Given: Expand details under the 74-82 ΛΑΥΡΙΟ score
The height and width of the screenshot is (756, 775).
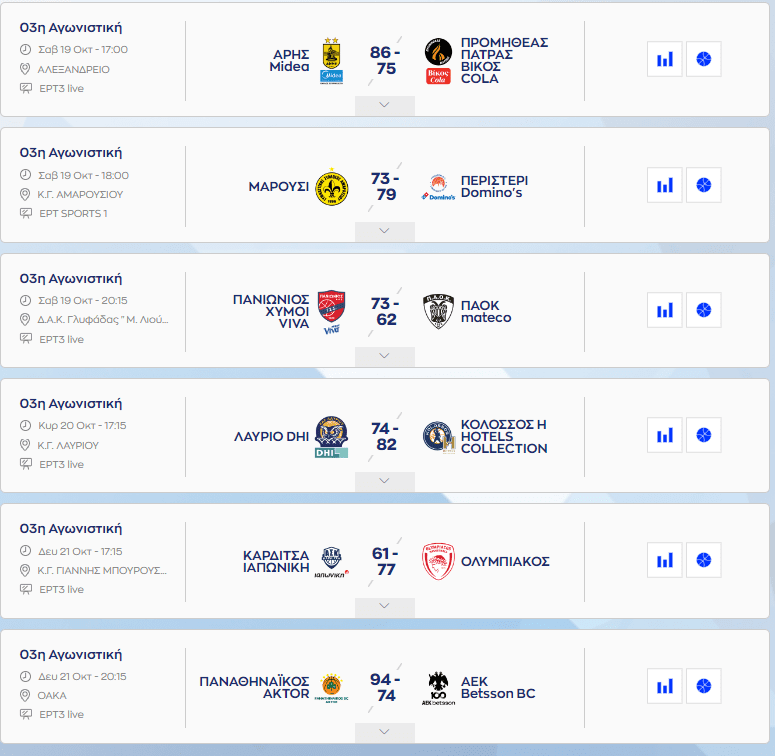Looking at the screenshot, I should pos(384,481).
